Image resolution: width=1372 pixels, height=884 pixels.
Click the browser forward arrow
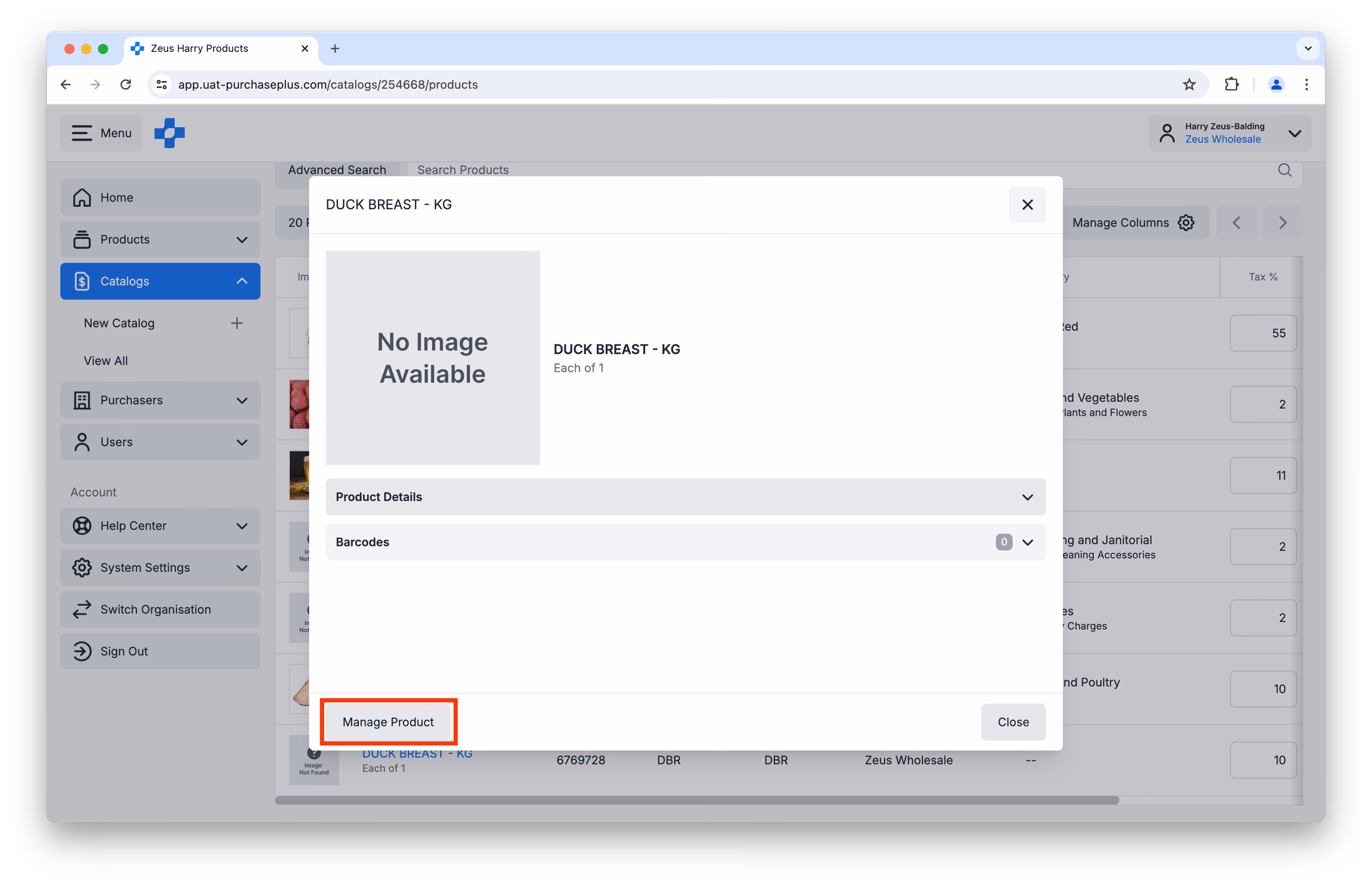[96, 84]
